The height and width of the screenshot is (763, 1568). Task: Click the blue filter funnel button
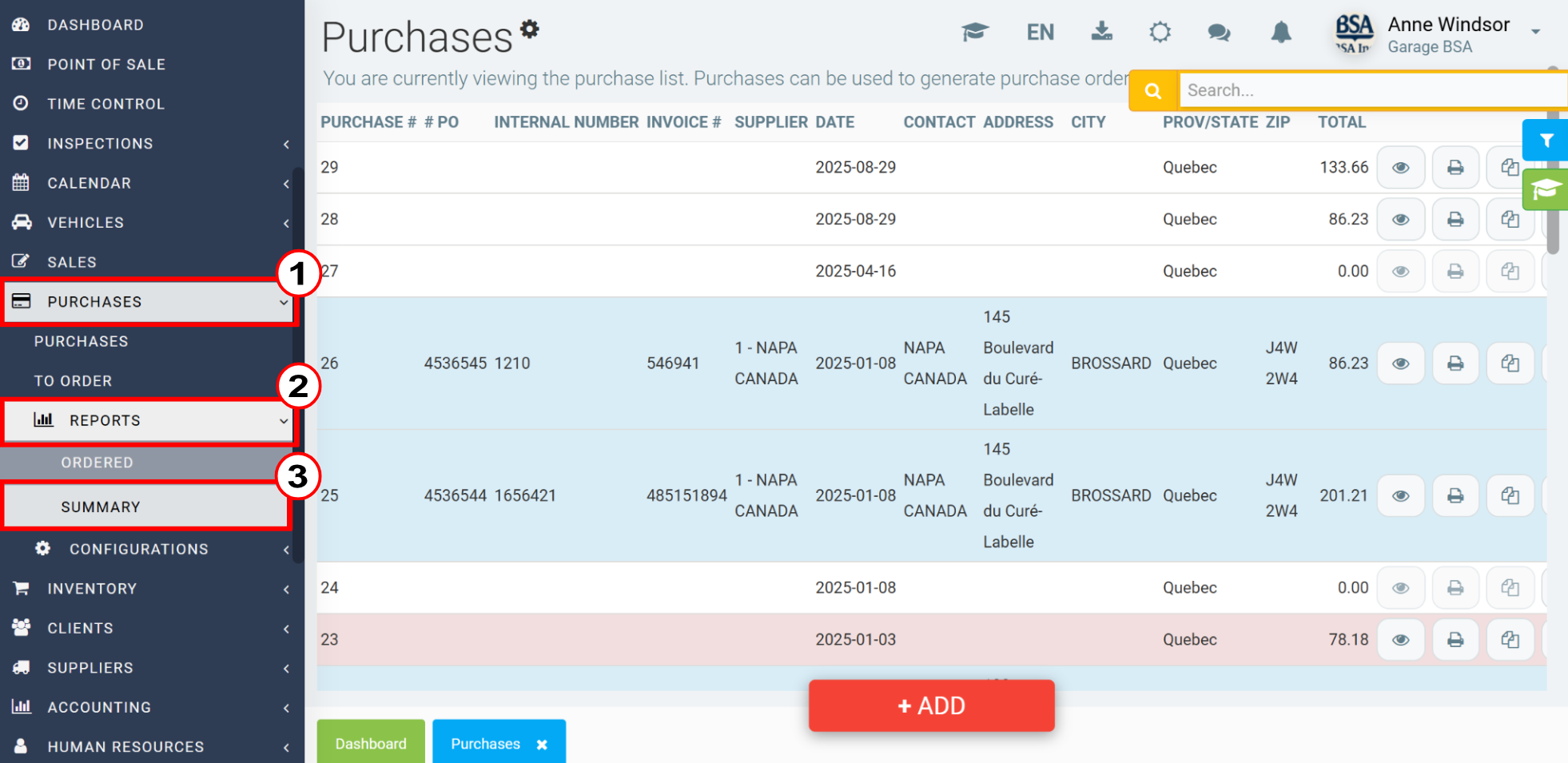(x=1546, y=141)
